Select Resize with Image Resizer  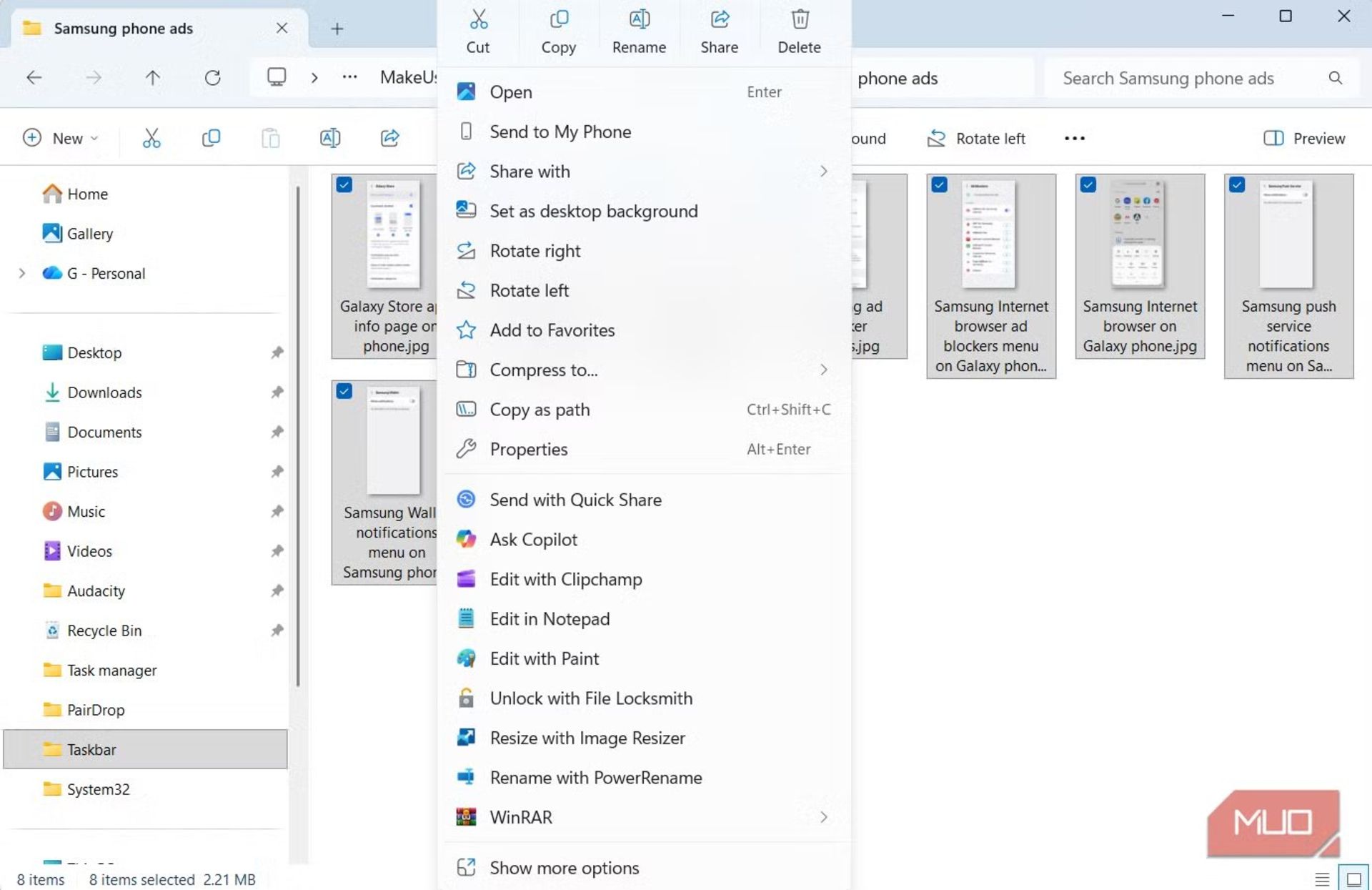[587, 738]
